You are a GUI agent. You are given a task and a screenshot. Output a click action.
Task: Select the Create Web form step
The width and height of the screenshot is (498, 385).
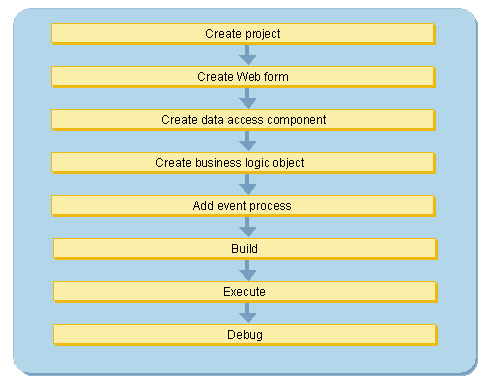243,76
